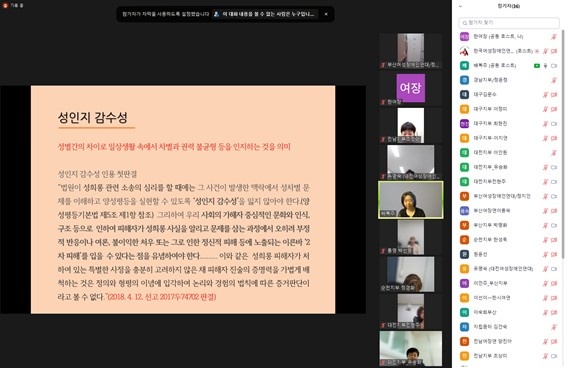Screen dimensions: 569x368
Task: Select the 한국여성장애인연 host logo avatar
Action: (x=464, y=51)
